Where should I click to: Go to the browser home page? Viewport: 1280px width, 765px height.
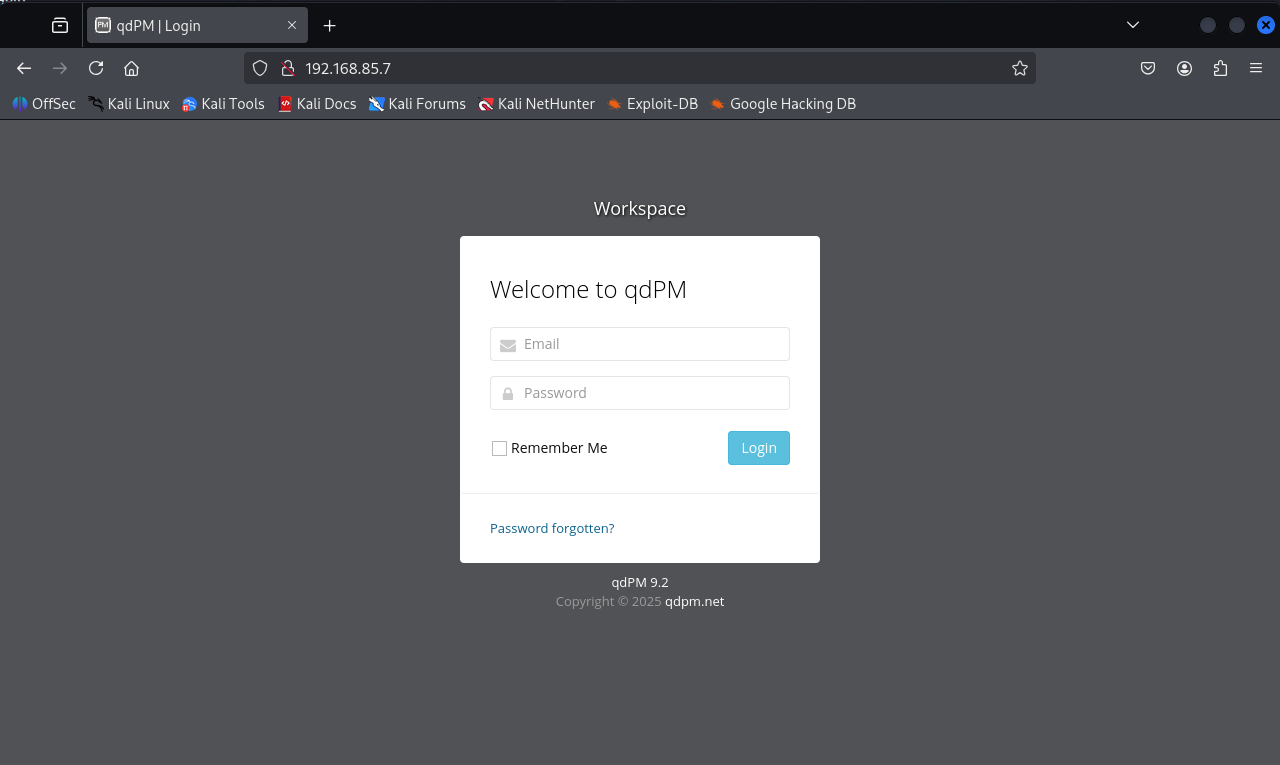(x=131, y=68)
